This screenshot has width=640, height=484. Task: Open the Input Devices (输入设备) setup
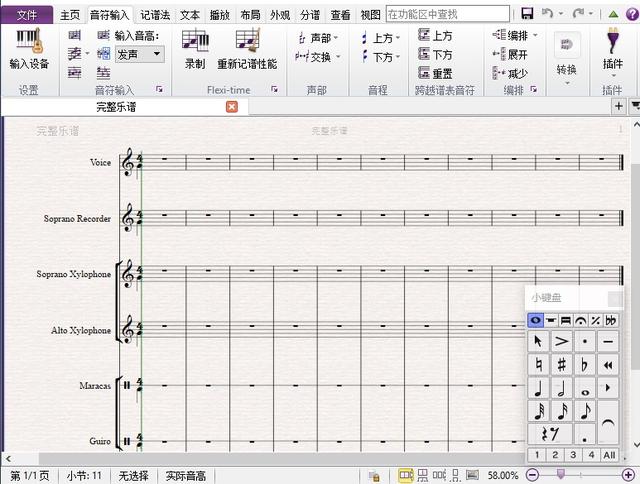tap(29, 48)
